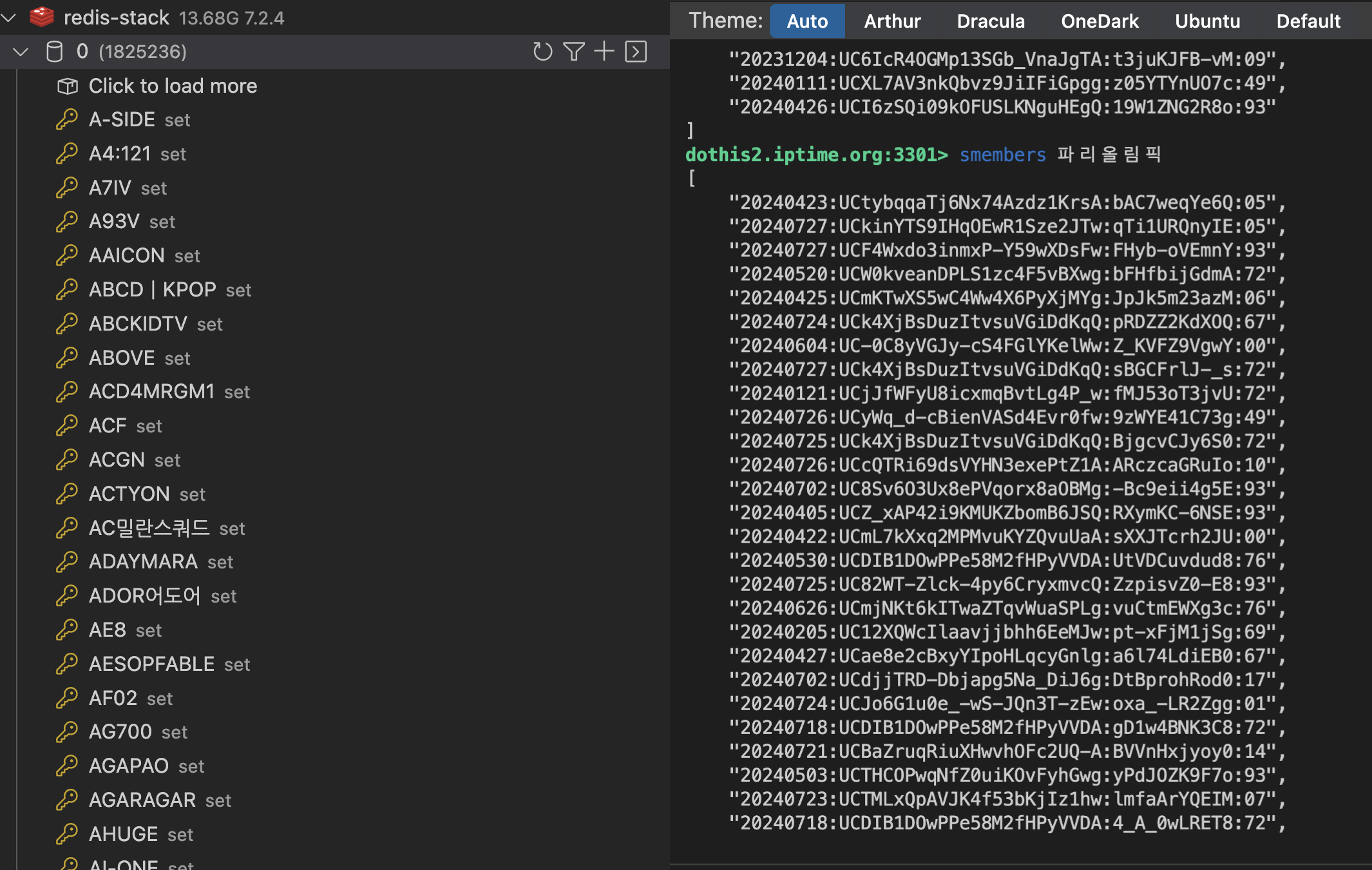Click key icon next to ACTYON
The height and width of the screenshot is (870, 1372).
67,494
